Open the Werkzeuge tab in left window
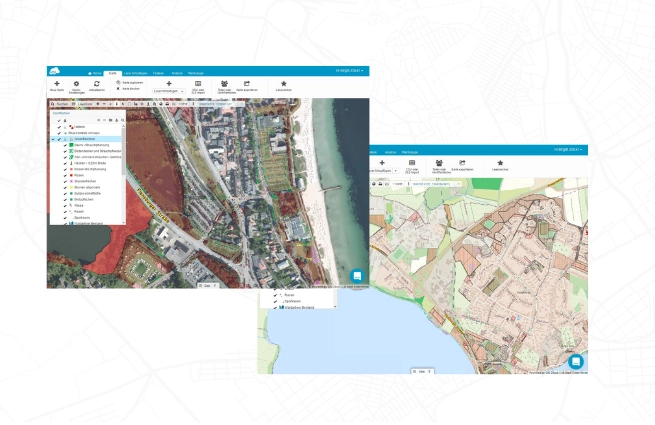This screenshot has height=425, width=655. (x=196, y=73)
